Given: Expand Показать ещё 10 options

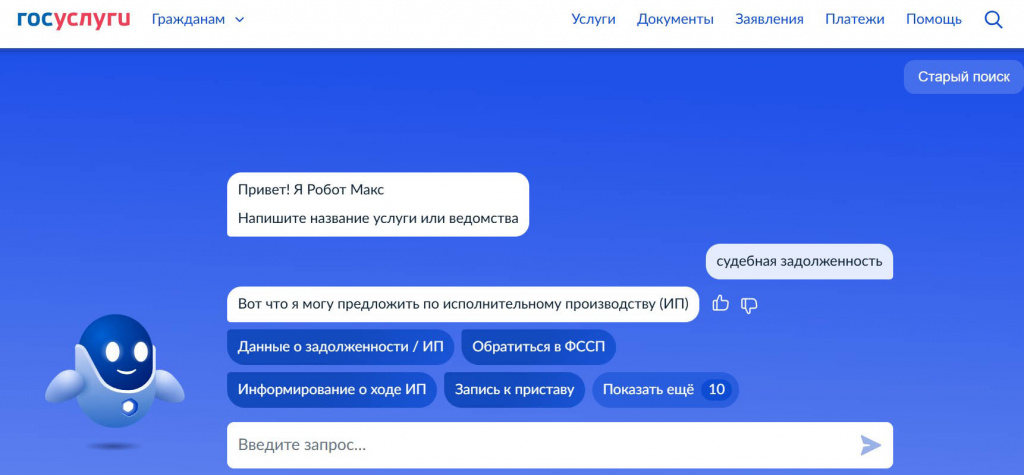Looking at the screenshot, I should click(665, 390).
